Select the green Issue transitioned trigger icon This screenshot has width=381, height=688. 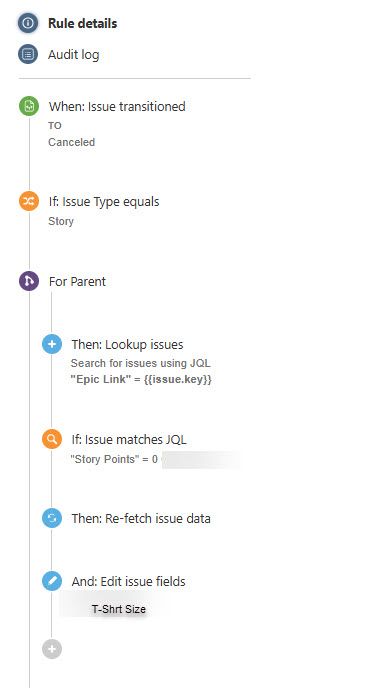pos(29,106)
